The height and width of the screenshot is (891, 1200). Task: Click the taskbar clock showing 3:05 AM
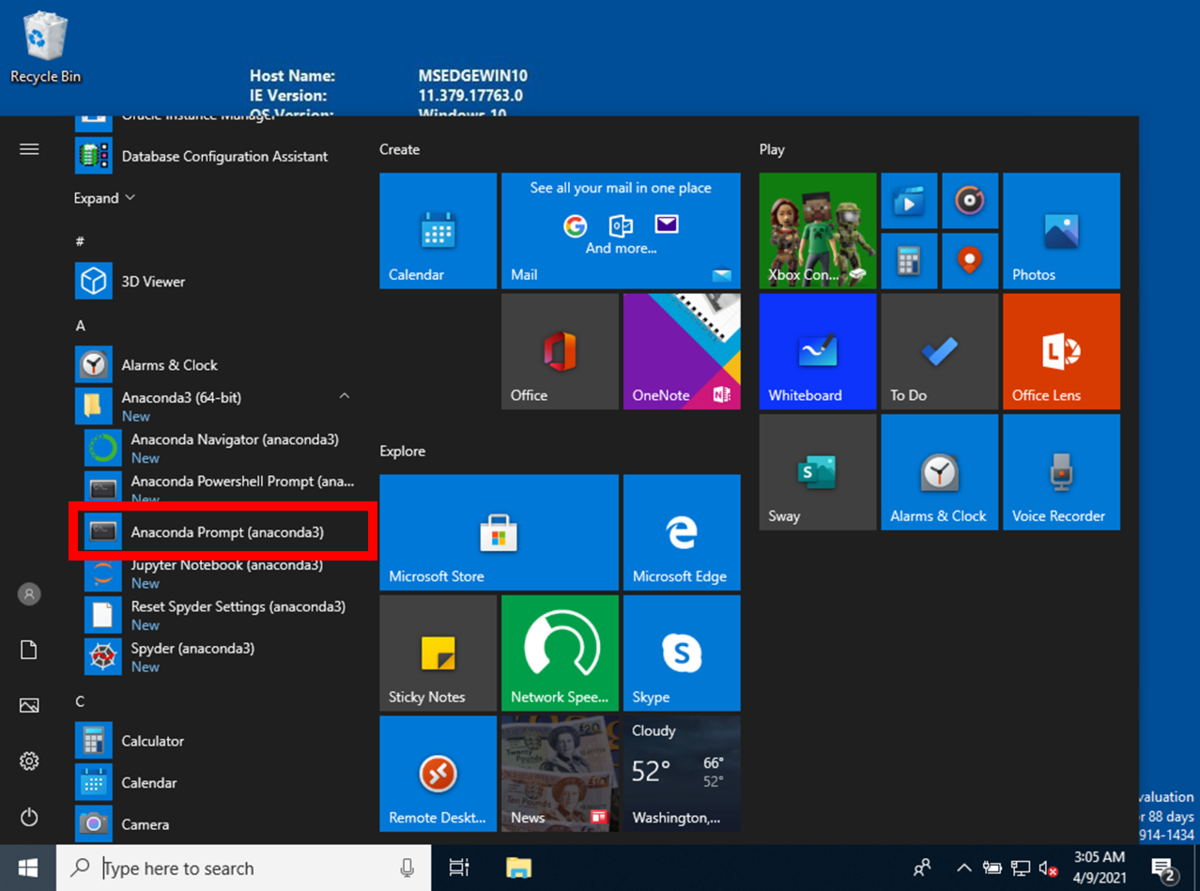click(x=1099, y=868)
